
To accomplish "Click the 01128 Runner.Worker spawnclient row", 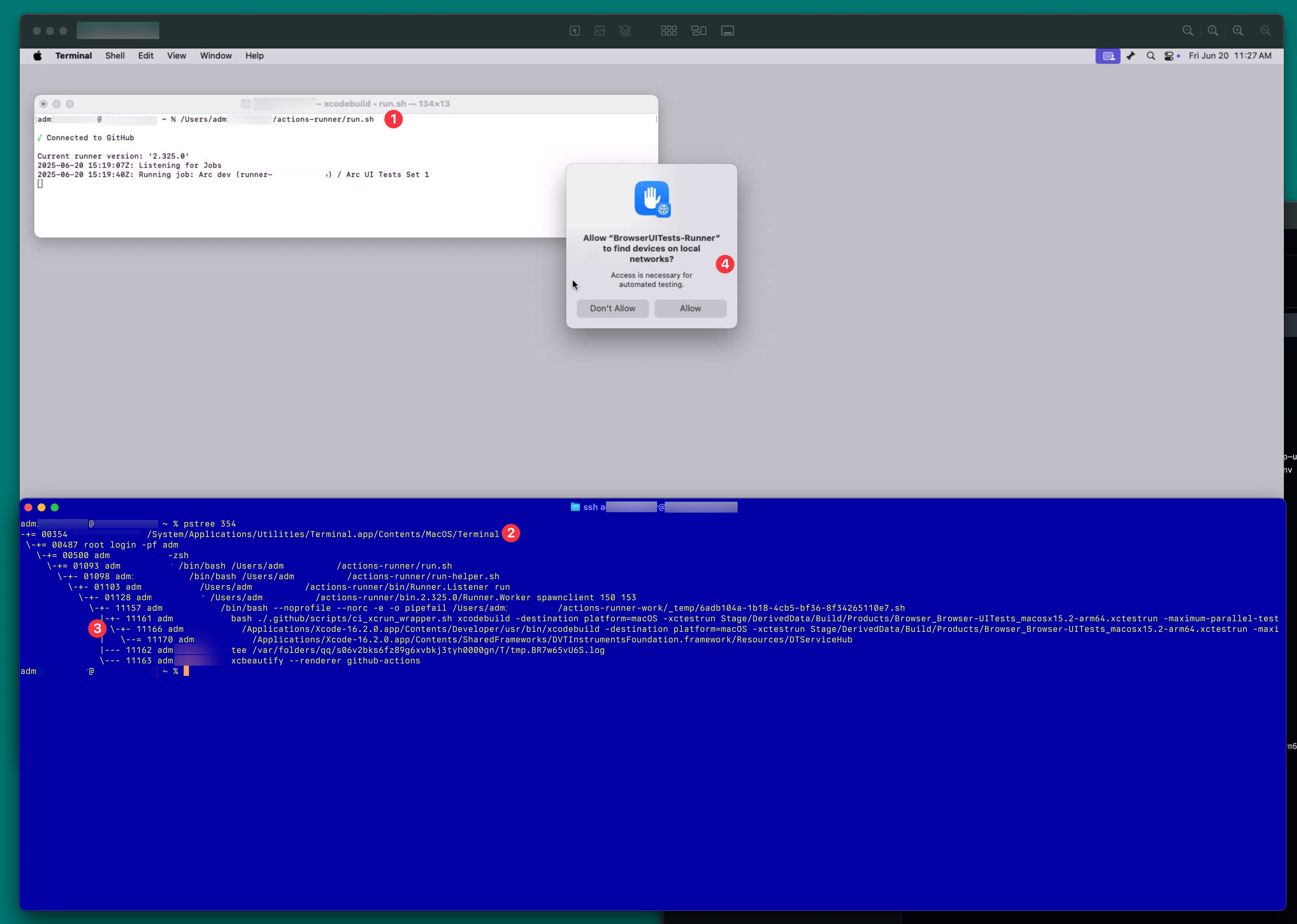I will [x=357, y=598].
